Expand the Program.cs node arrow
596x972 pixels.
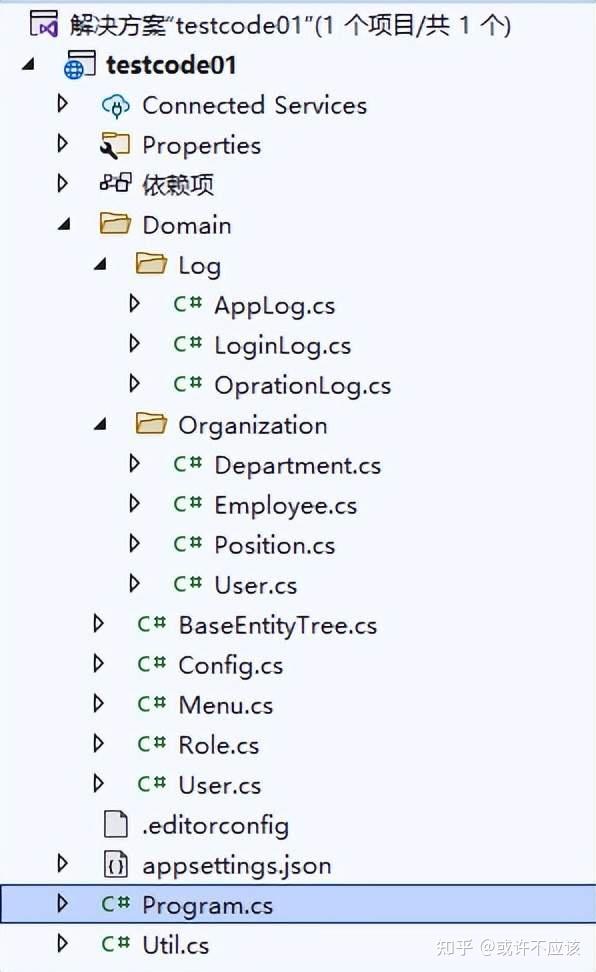(62, 903)
